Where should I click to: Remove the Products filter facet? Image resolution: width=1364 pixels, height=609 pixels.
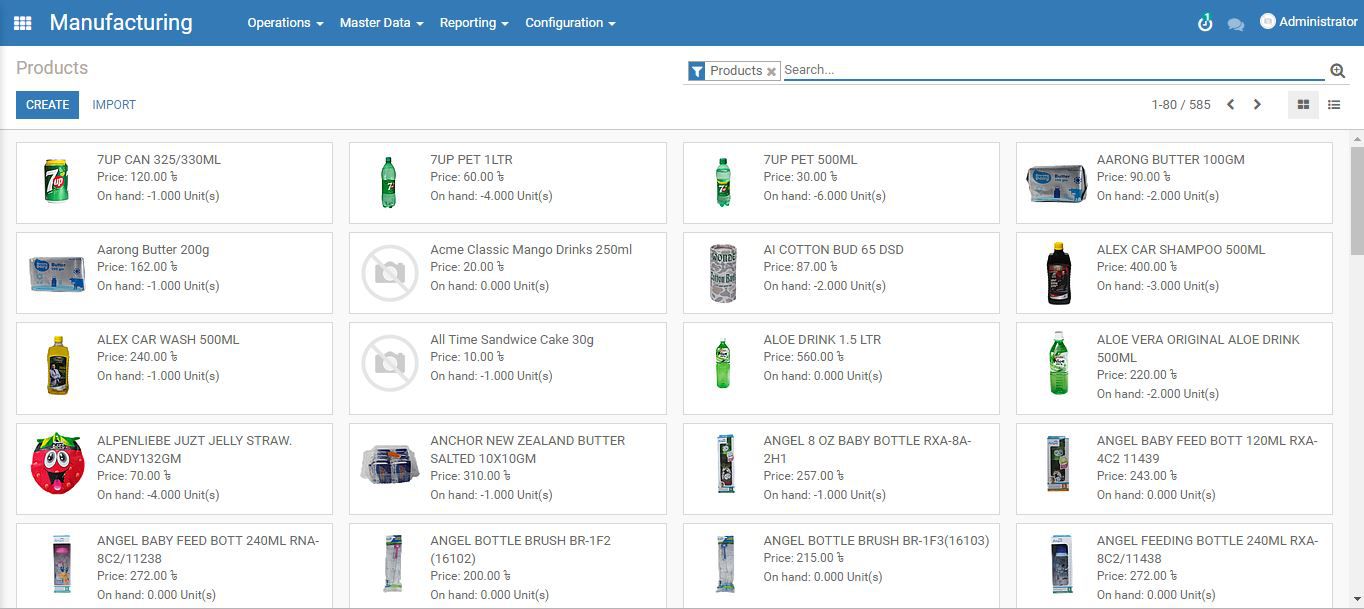click(x=771, y=71)
